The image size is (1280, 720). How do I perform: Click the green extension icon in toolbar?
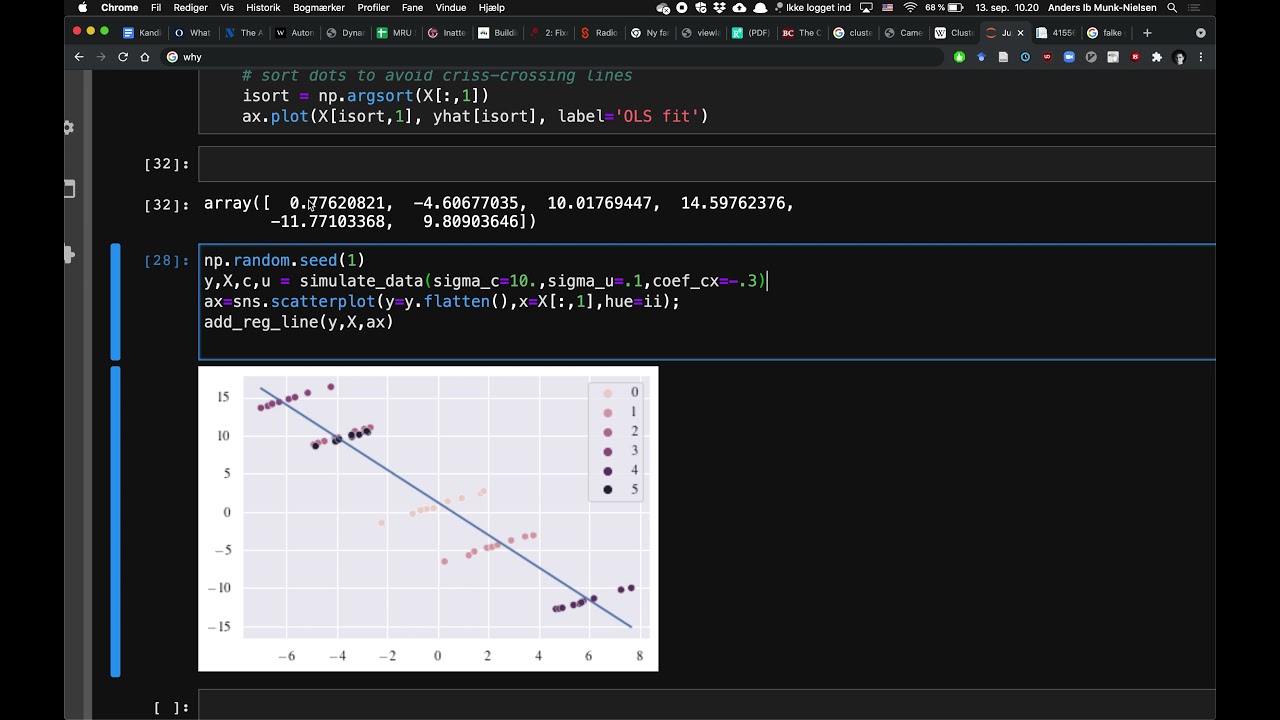point(960,57)
